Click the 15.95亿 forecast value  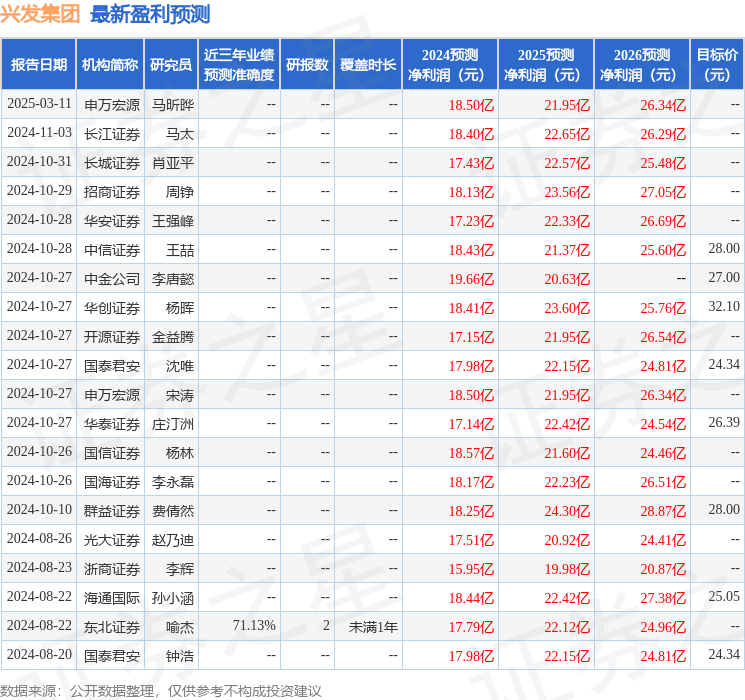(x=471, y=569)
